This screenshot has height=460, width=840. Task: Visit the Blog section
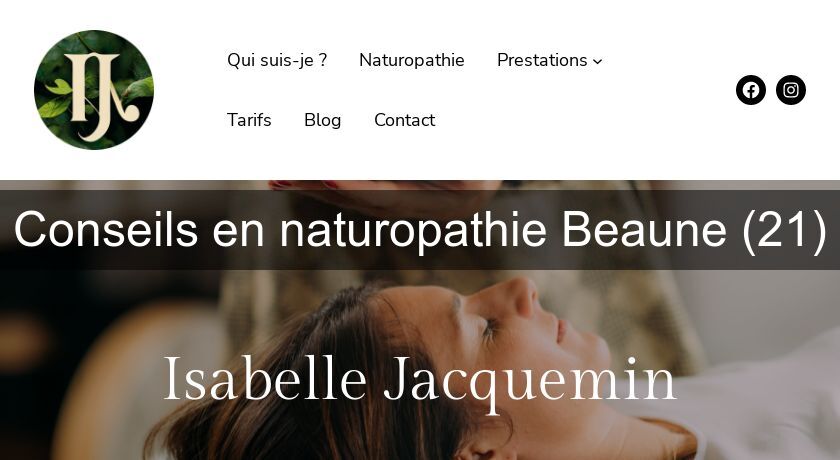(x=322, y=120)
